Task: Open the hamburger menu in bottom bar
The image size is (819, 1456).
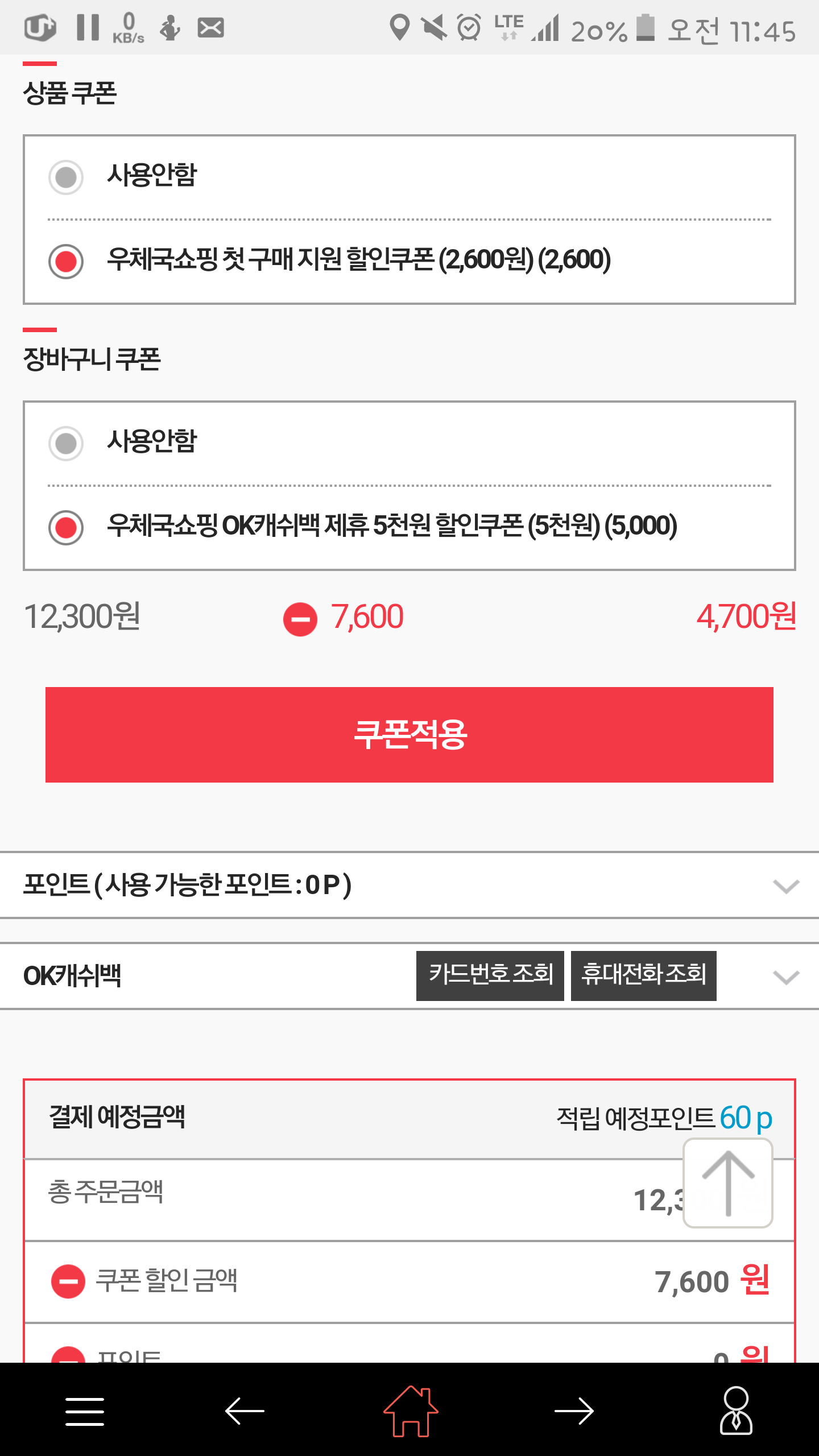Action: 85,1411
